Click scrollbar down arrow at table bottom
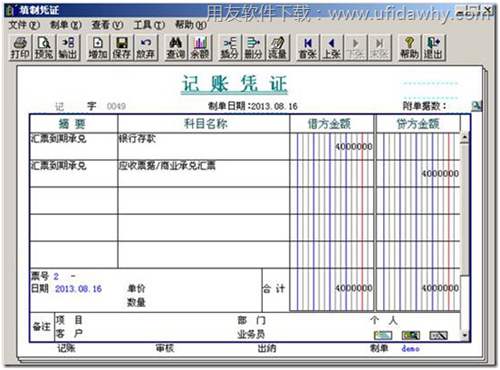The image size is (500, 370). [465, 335]
